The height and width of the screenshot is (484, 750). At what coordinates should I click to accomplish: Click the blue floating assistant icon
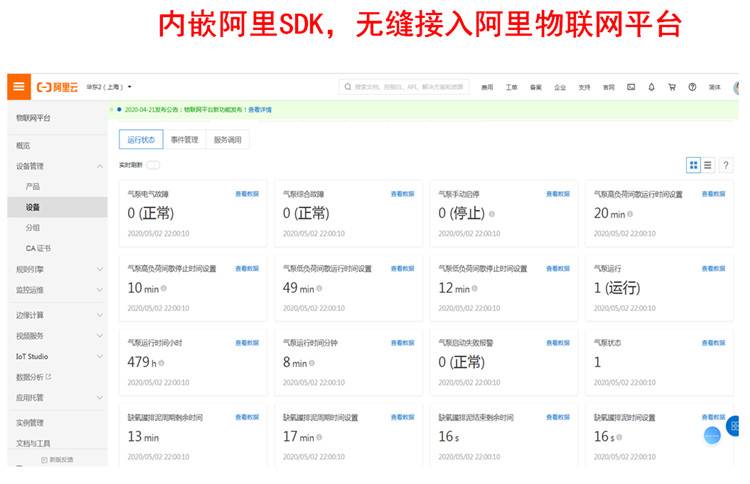point(712,435)
